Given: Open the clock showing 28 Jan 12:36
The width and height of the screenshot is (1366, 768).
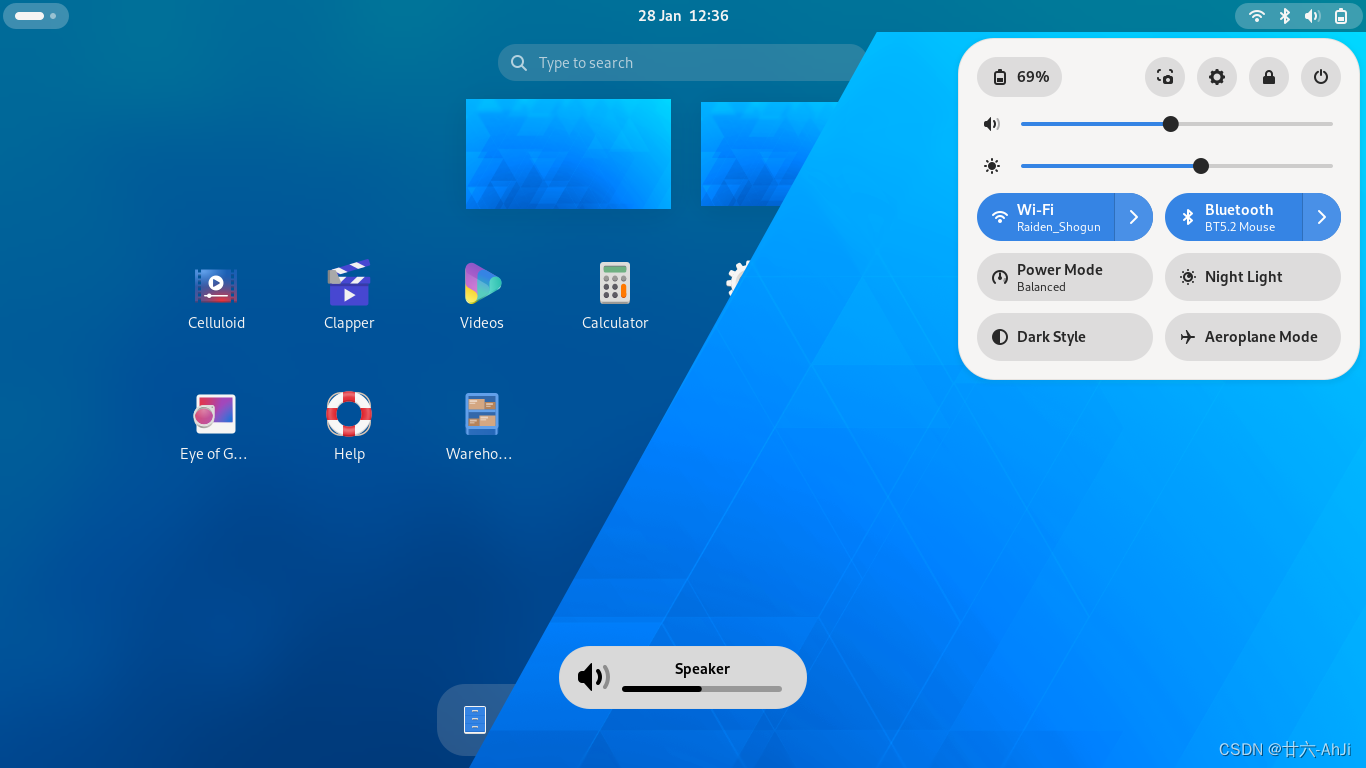Looking at the screenshot, I should tap(683, 16).
